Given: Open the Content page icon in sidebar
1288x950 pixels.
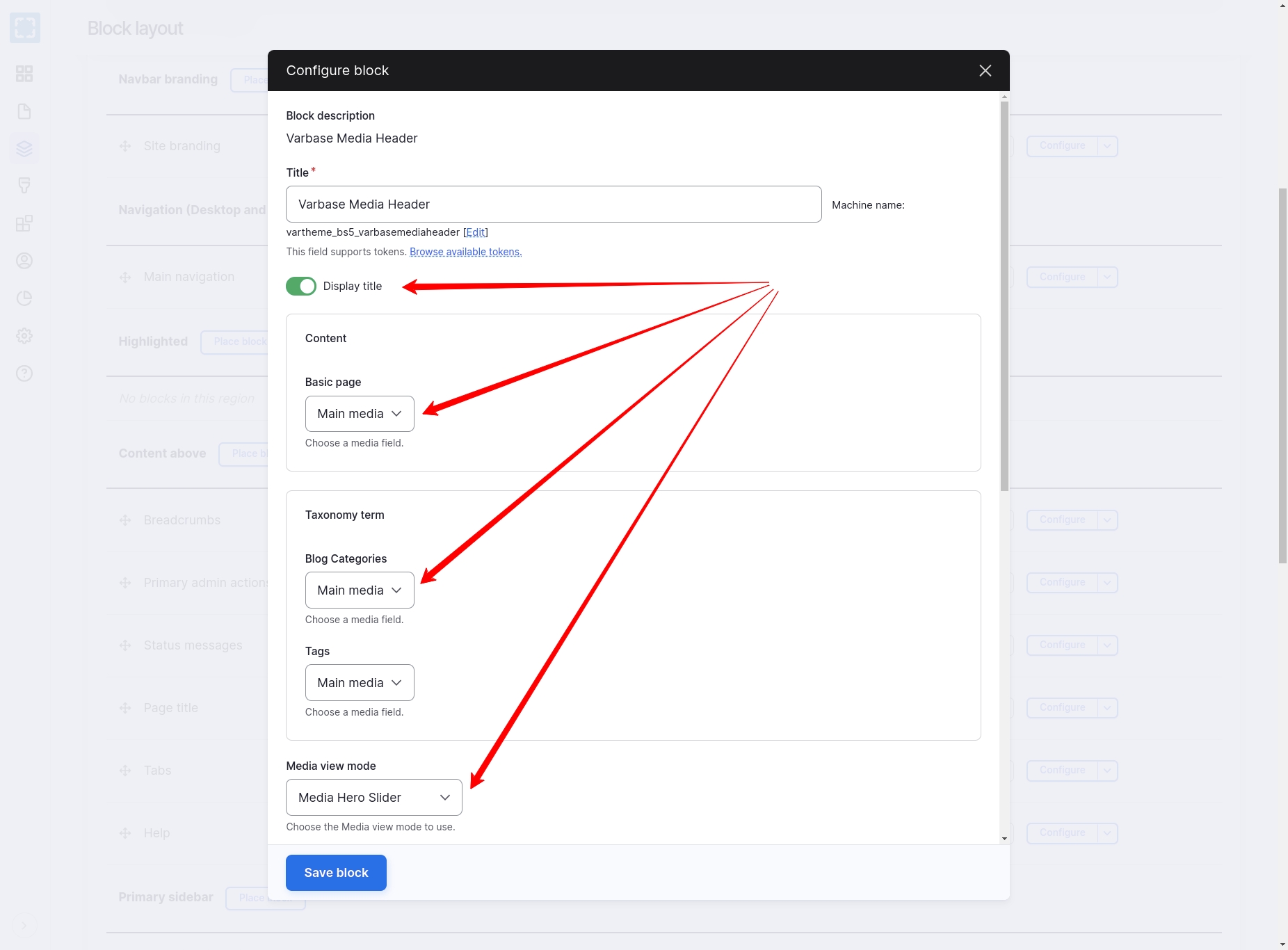Looking at the screenshot, I should 24,111.
